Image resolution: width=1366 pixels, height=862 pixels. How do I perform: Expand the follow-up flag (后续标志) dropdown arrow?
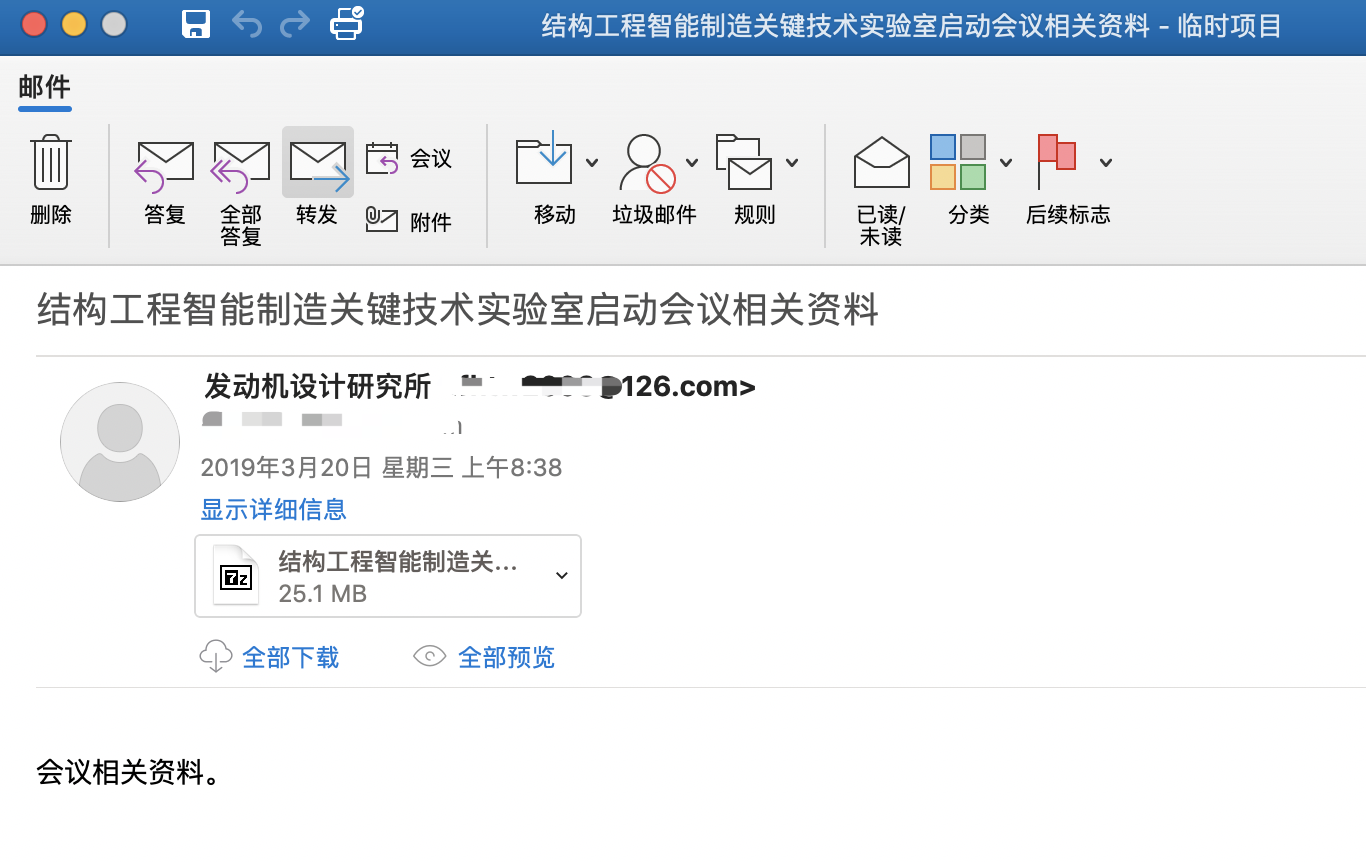point(1106,163)
